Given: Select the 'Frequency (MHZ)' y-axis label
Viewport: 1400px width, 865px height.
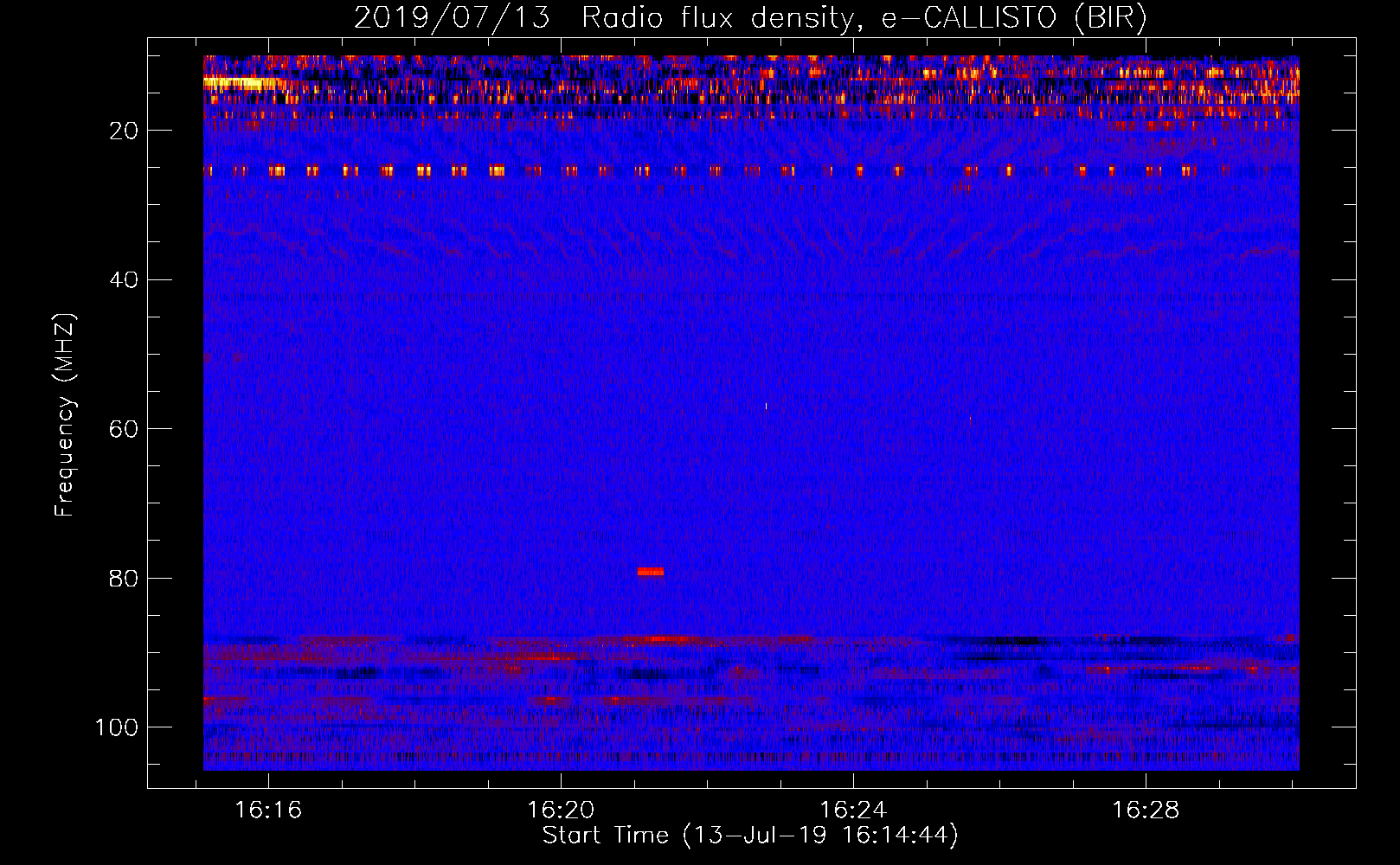Looking at the screenshot, I should [x=65, y=415].
